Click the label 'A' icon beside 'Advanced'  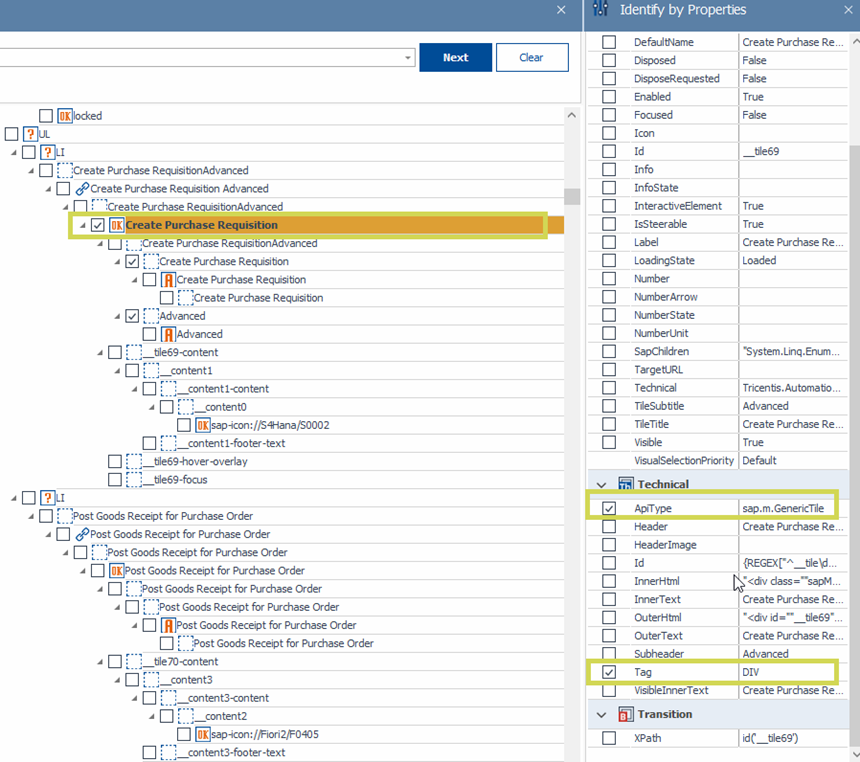point(168,334)
